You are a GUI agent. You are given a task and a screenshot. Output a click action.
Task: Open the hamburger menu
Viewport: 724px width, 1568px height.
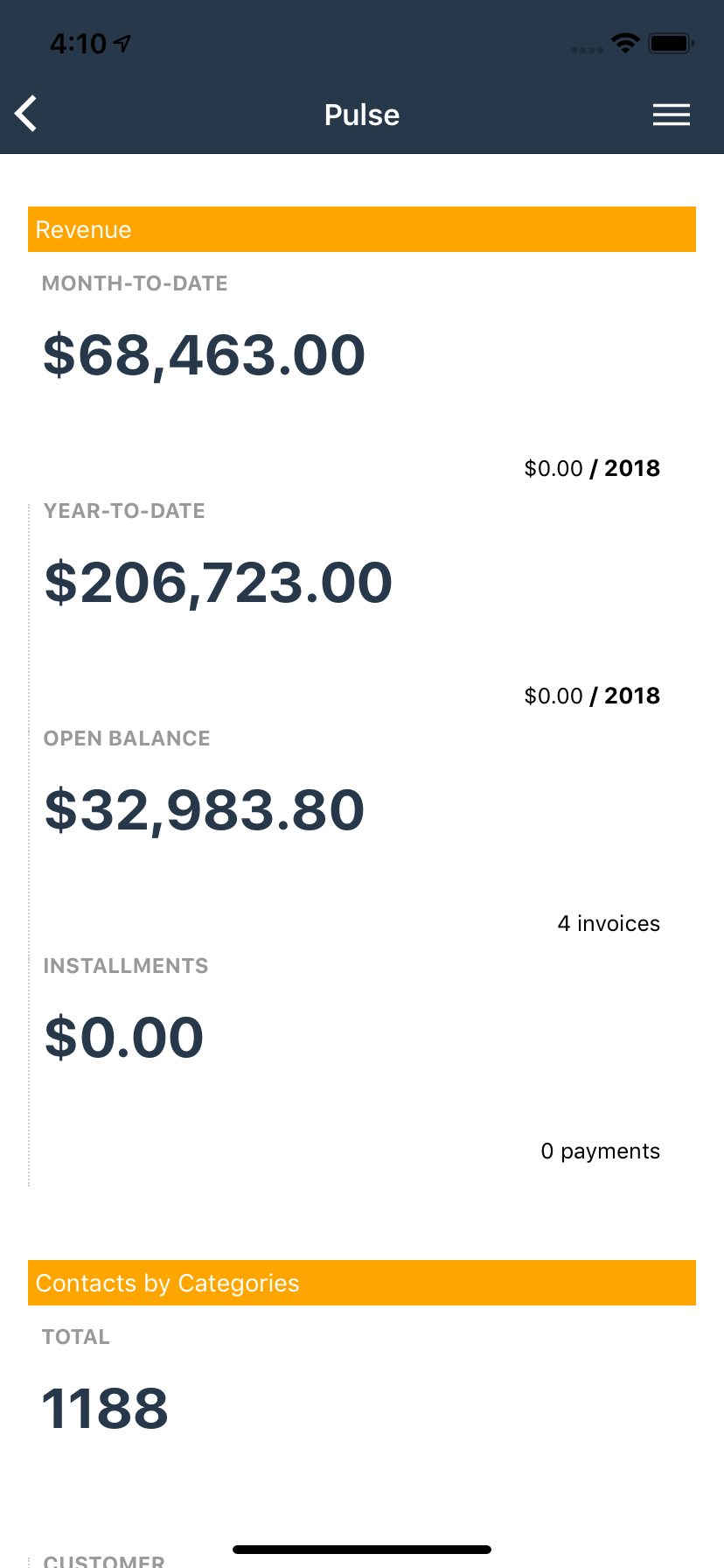point(671,115)
